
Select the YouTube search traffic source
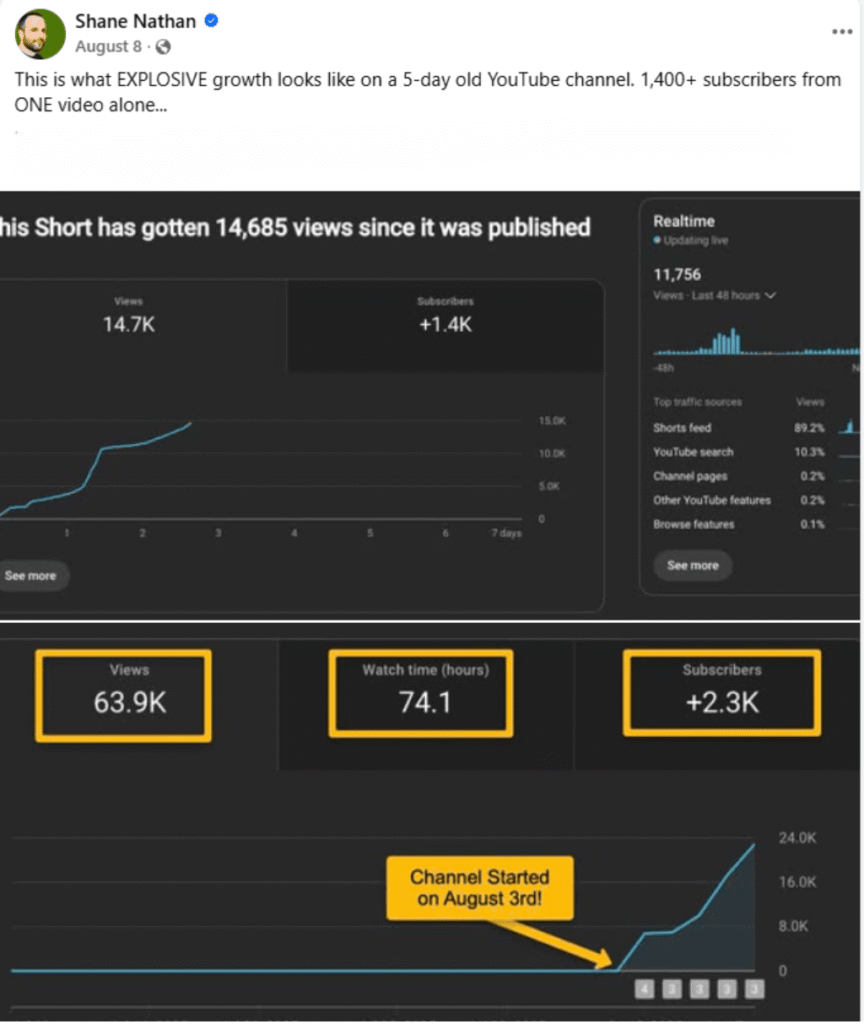coord(693,452)
